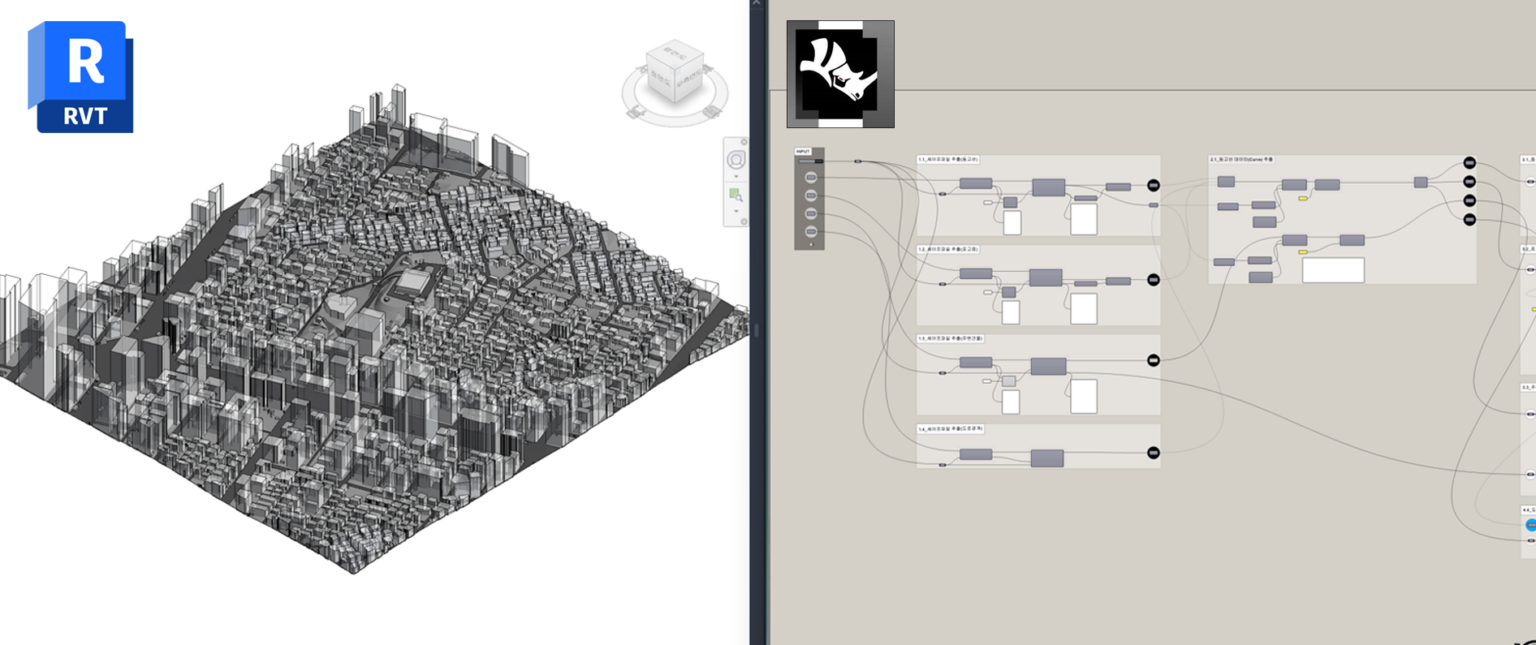Click the last round parameter in INPUT group
This screenshot has height=645, width=1536.
point(811,232)
